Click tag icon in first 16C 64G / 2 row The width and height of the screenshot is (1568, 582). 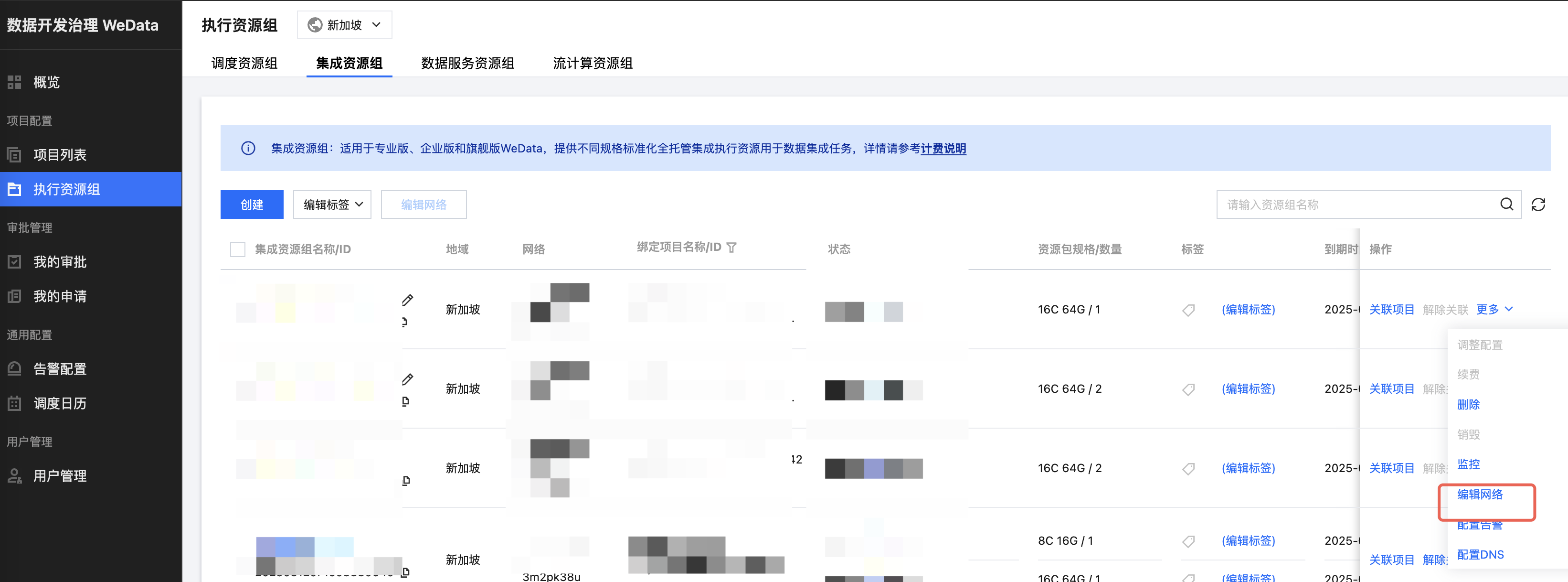click(1188, 389)
